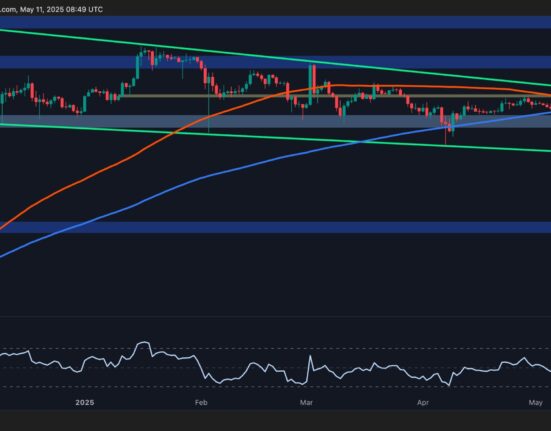Select the tall green candle in early March
Image resolution: width=551 pixels, height=431 pixels.
pos(310,84)
